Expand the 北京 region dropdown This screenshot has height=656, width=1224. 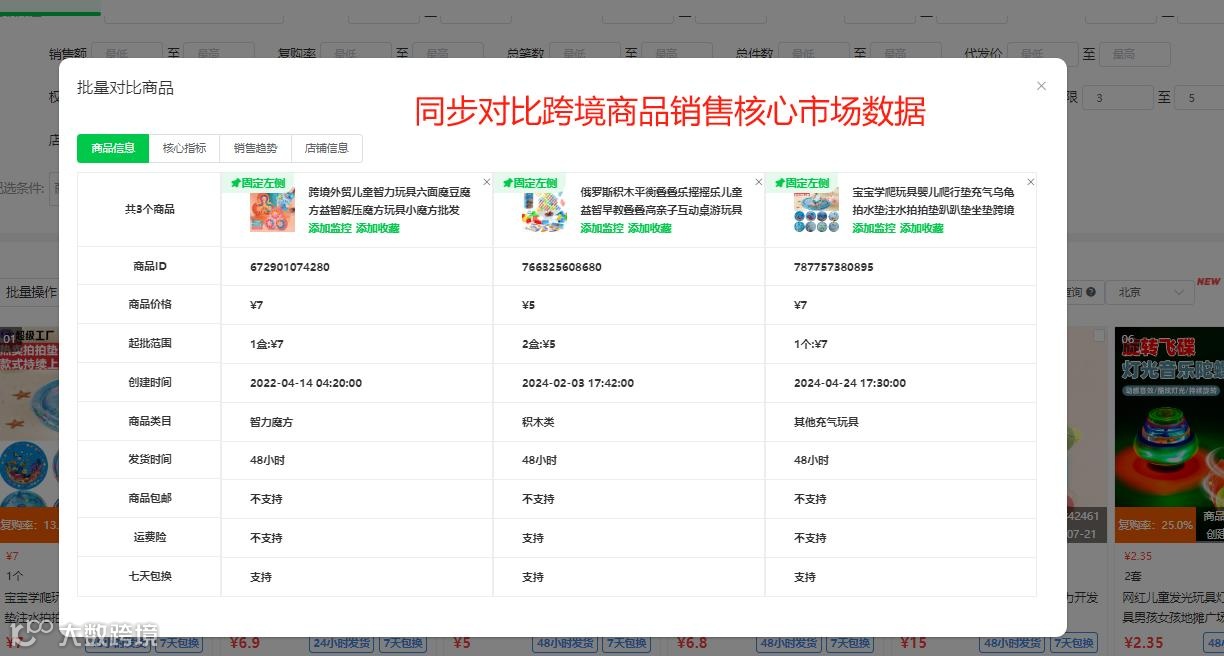point(1152,292)
